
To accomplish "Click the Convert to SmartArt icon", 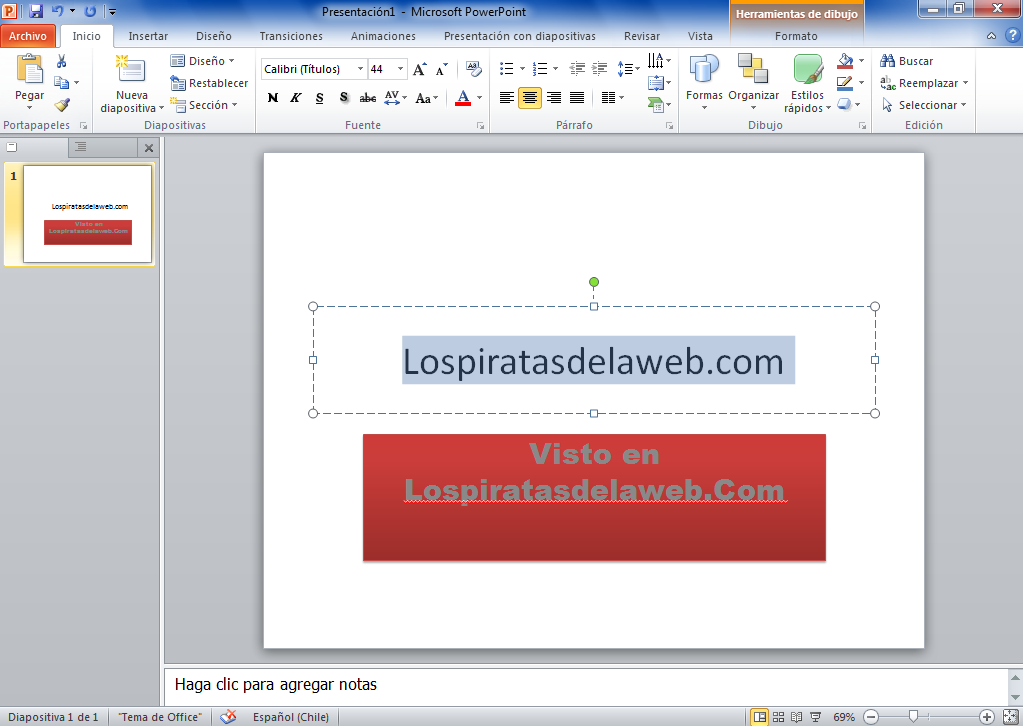I will point(656,104).
